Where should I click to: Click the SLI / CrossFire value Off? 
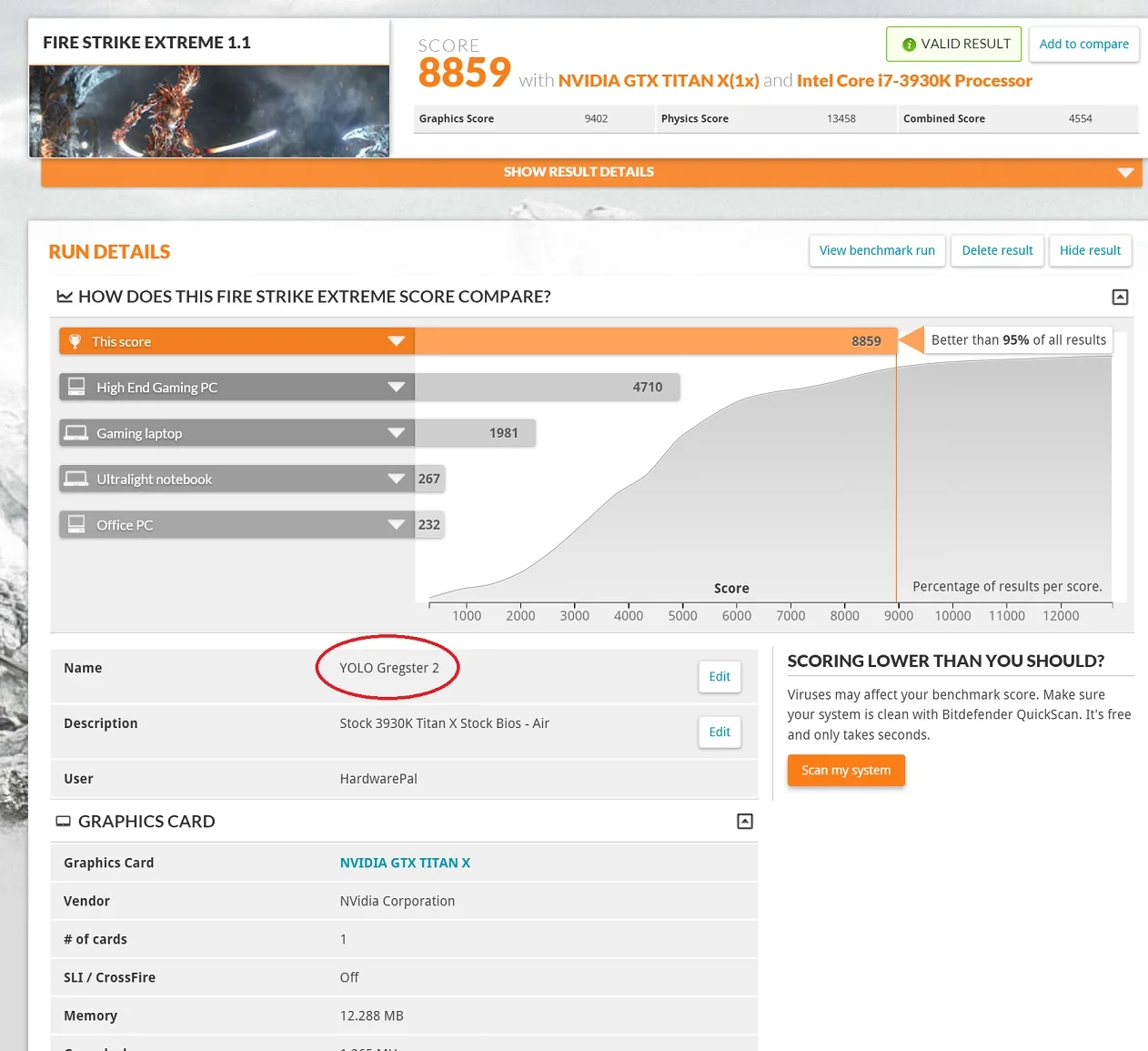point(349,977)
